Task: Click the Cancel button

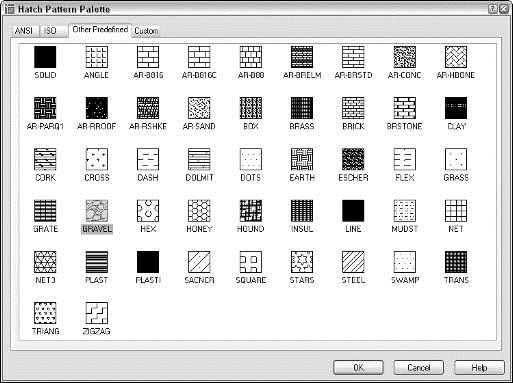Action: point(419,368)
